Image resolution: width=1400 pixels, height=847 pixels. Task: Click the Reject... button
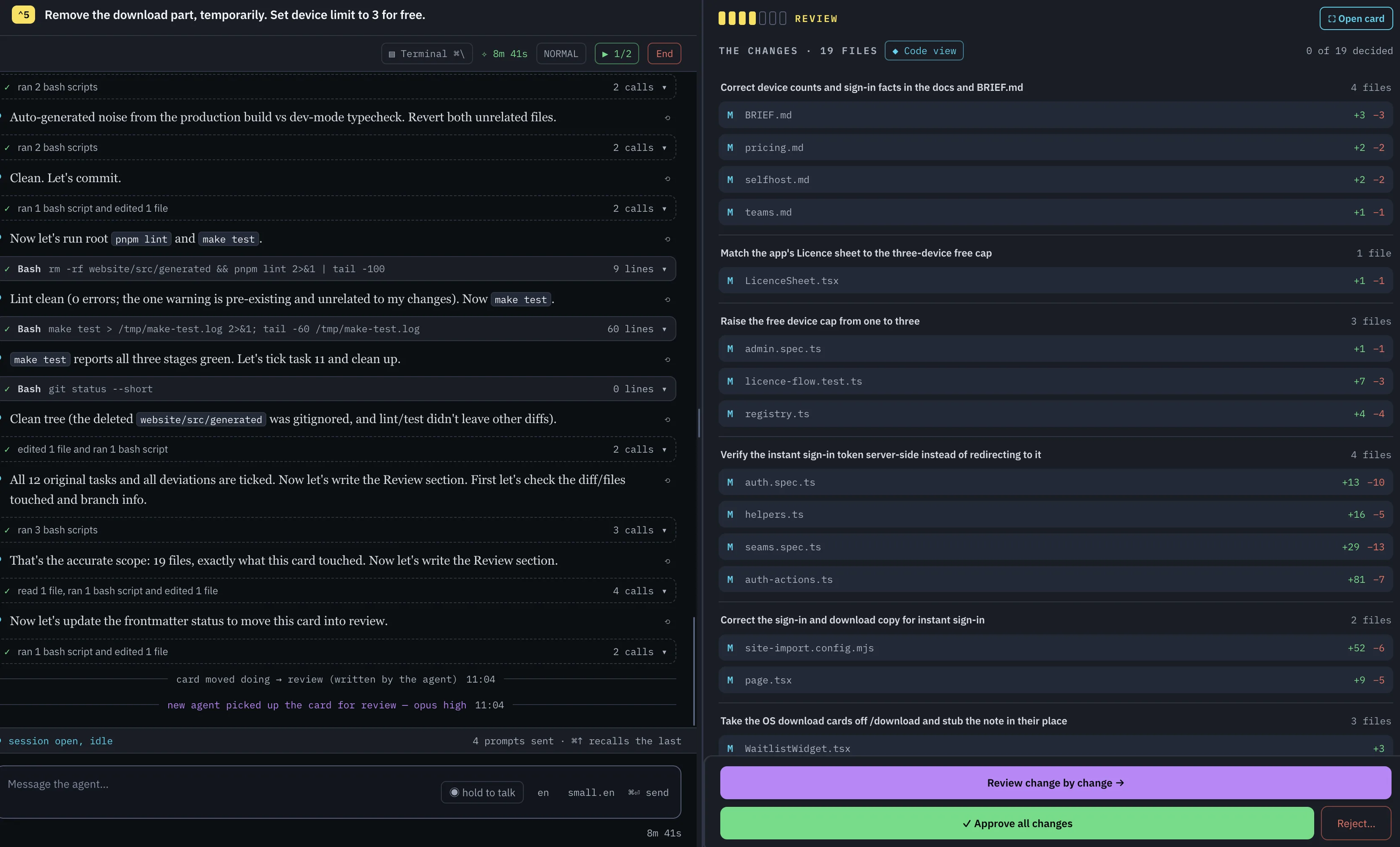coord(1356,823)
